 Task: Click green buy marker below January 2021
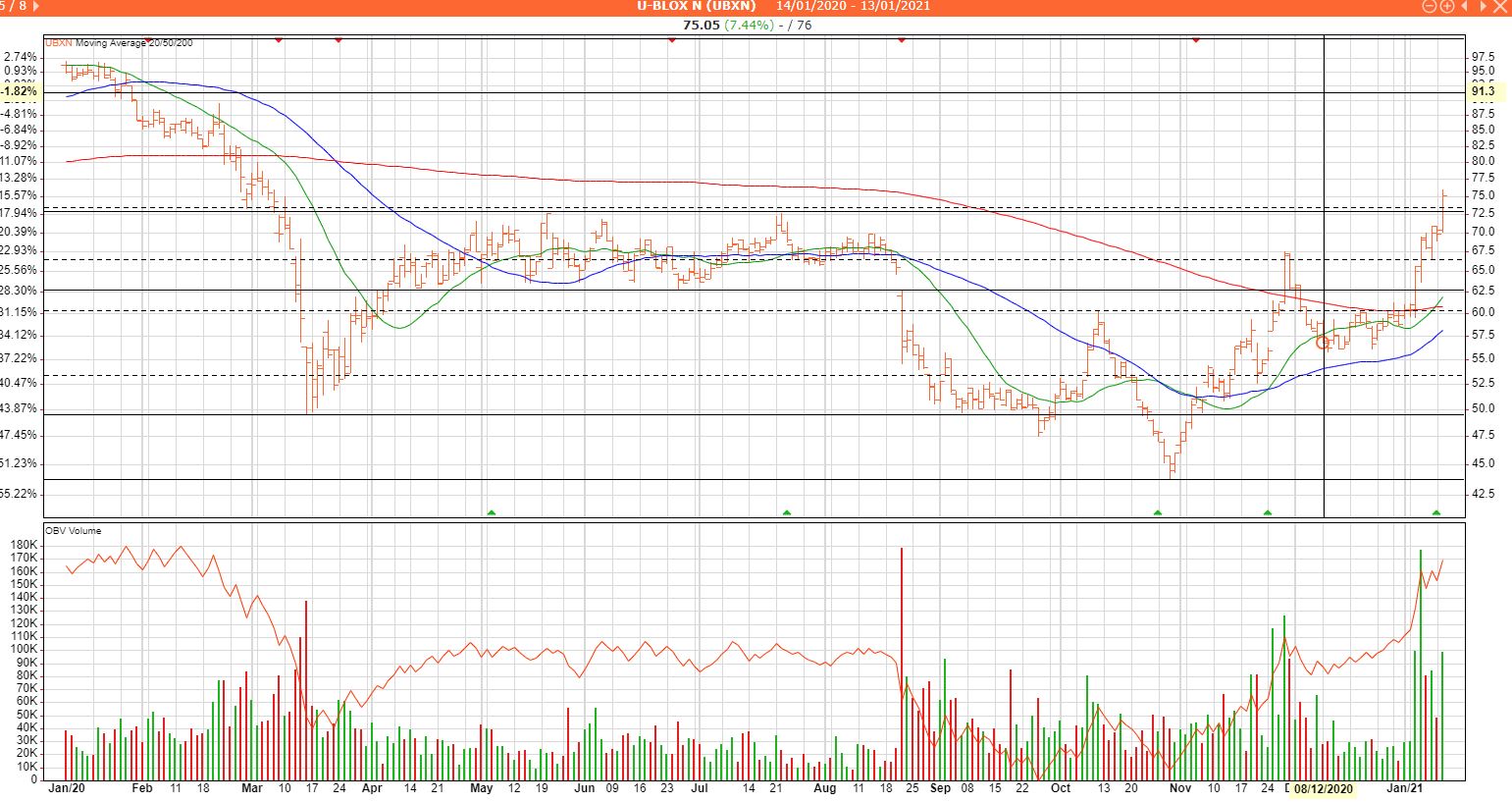point(1436,512)
